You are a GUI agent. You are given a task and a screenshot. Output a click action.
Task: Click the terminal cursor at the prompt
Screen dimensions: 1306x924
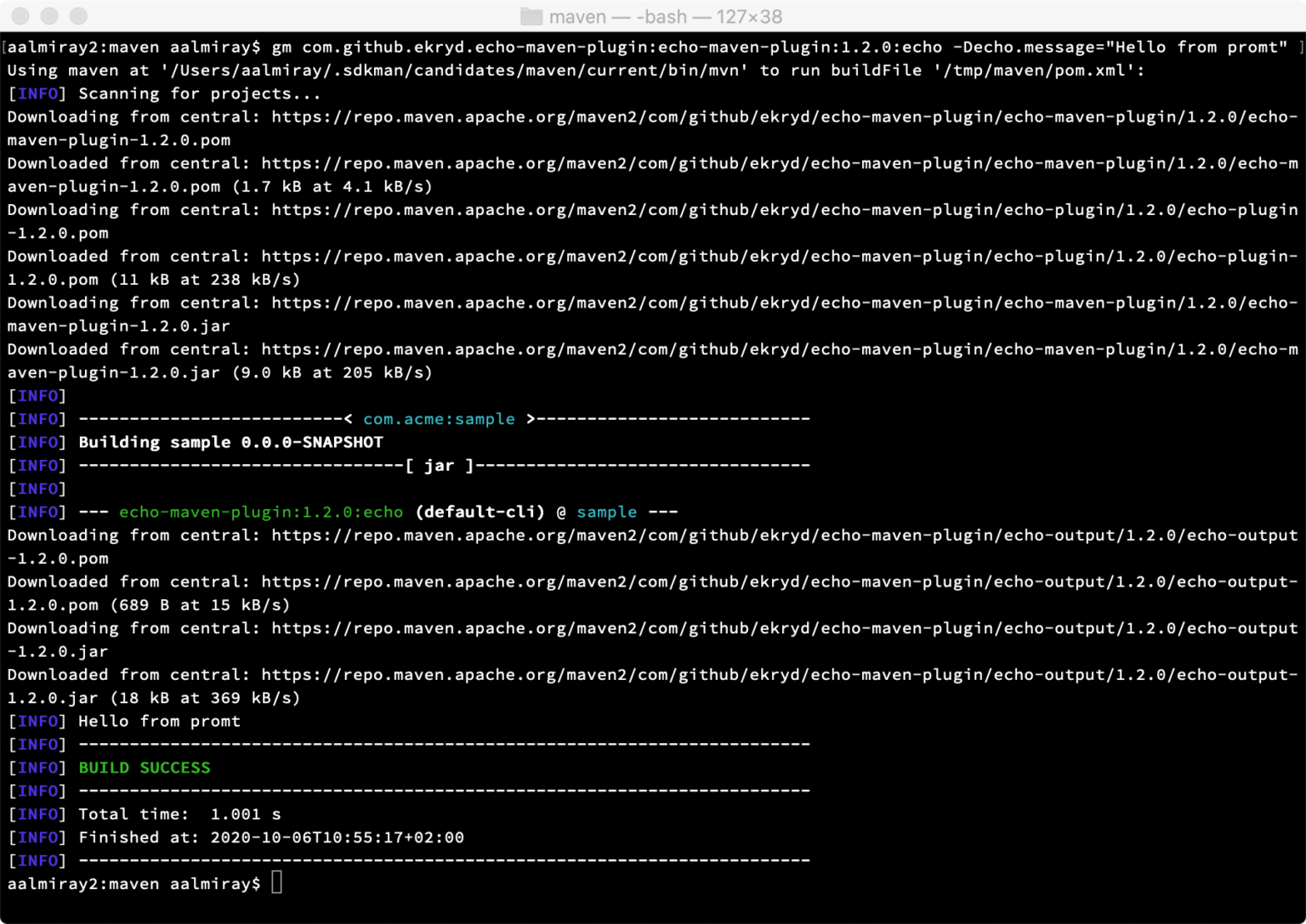(275, 883)
